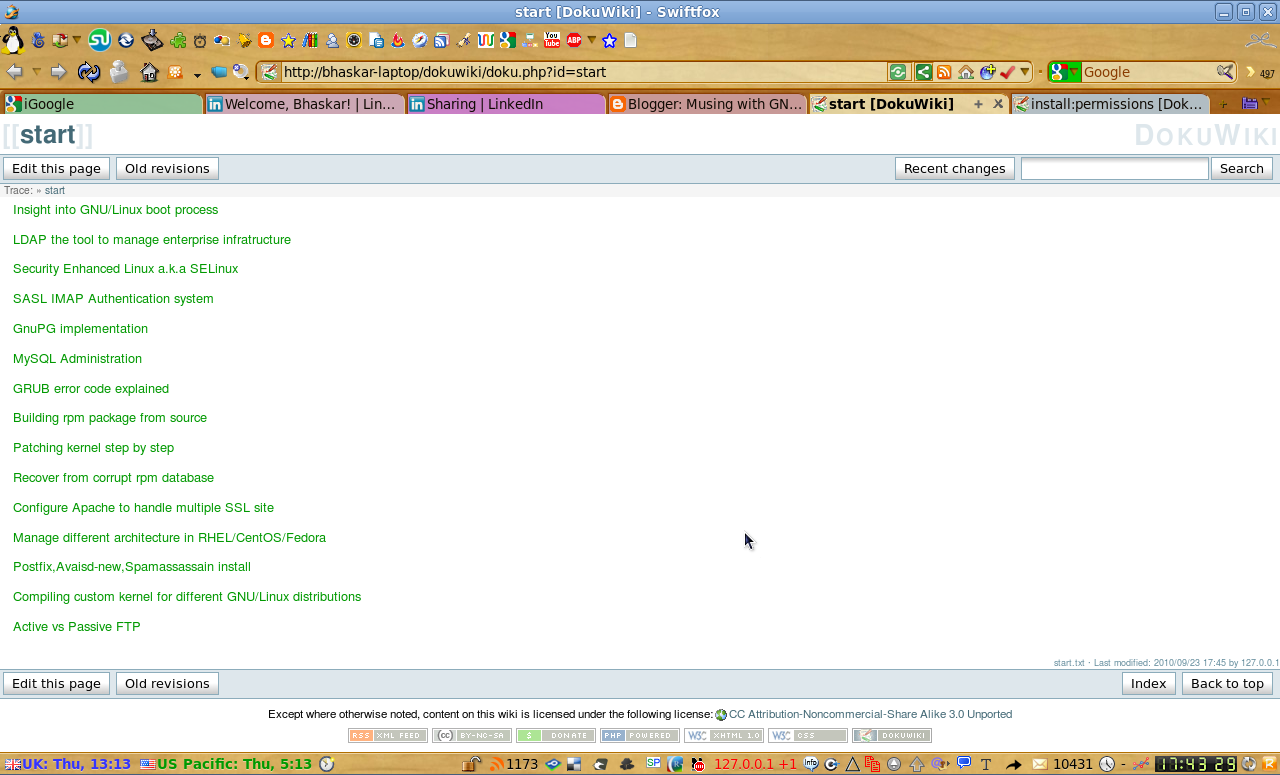Click the Tux penguin toolbar icon

(12, 40)
